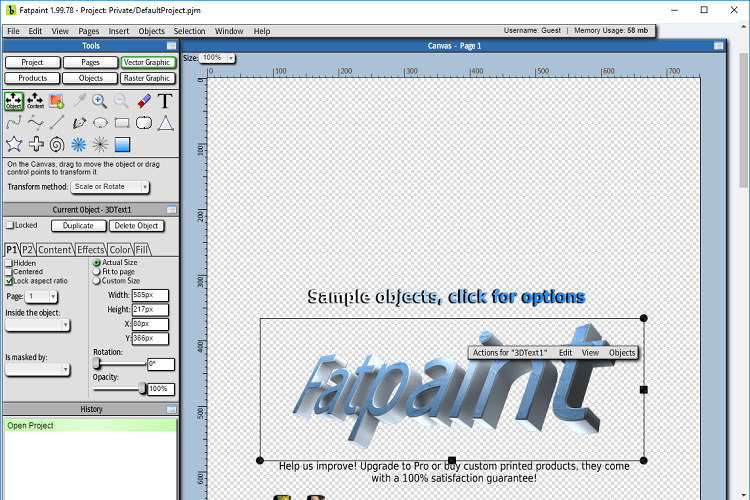Click the insert image tool icon
The image size is (750, 500).
pyautogui.click(x=57, y=101)
